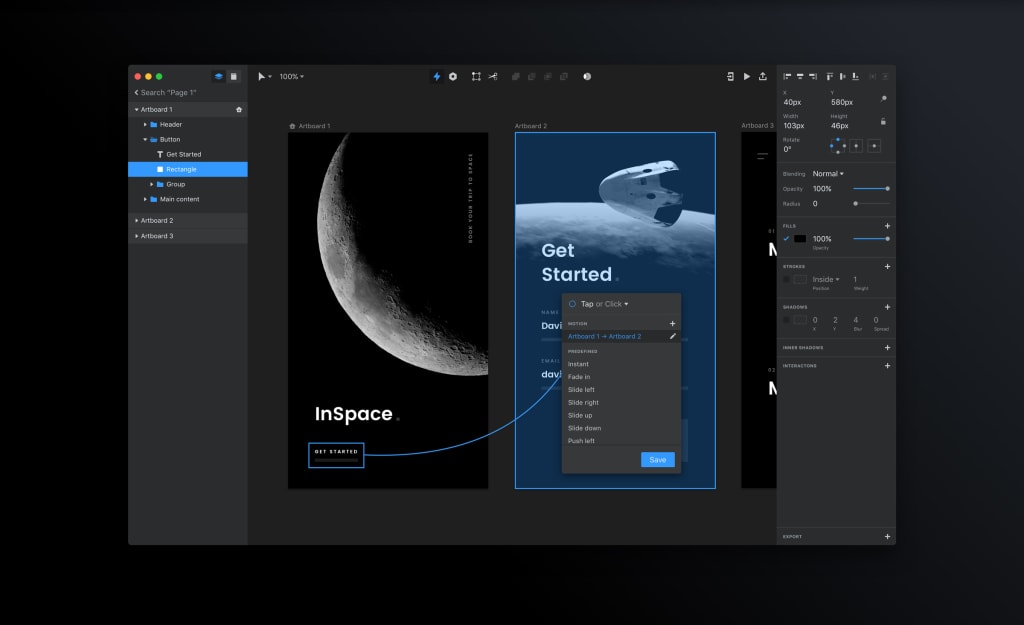
Task: Activate the prototyping lightning bolt tool
Action: (x=436, y=76)
